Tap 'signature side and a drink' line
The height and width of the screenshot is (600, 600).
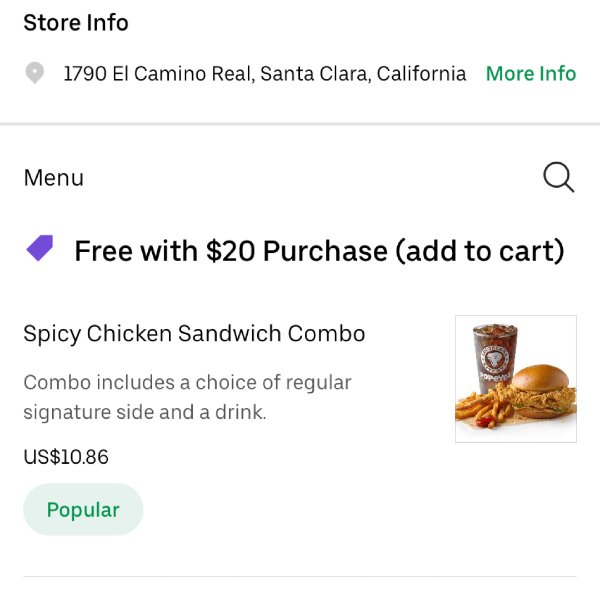click(145, 412)
